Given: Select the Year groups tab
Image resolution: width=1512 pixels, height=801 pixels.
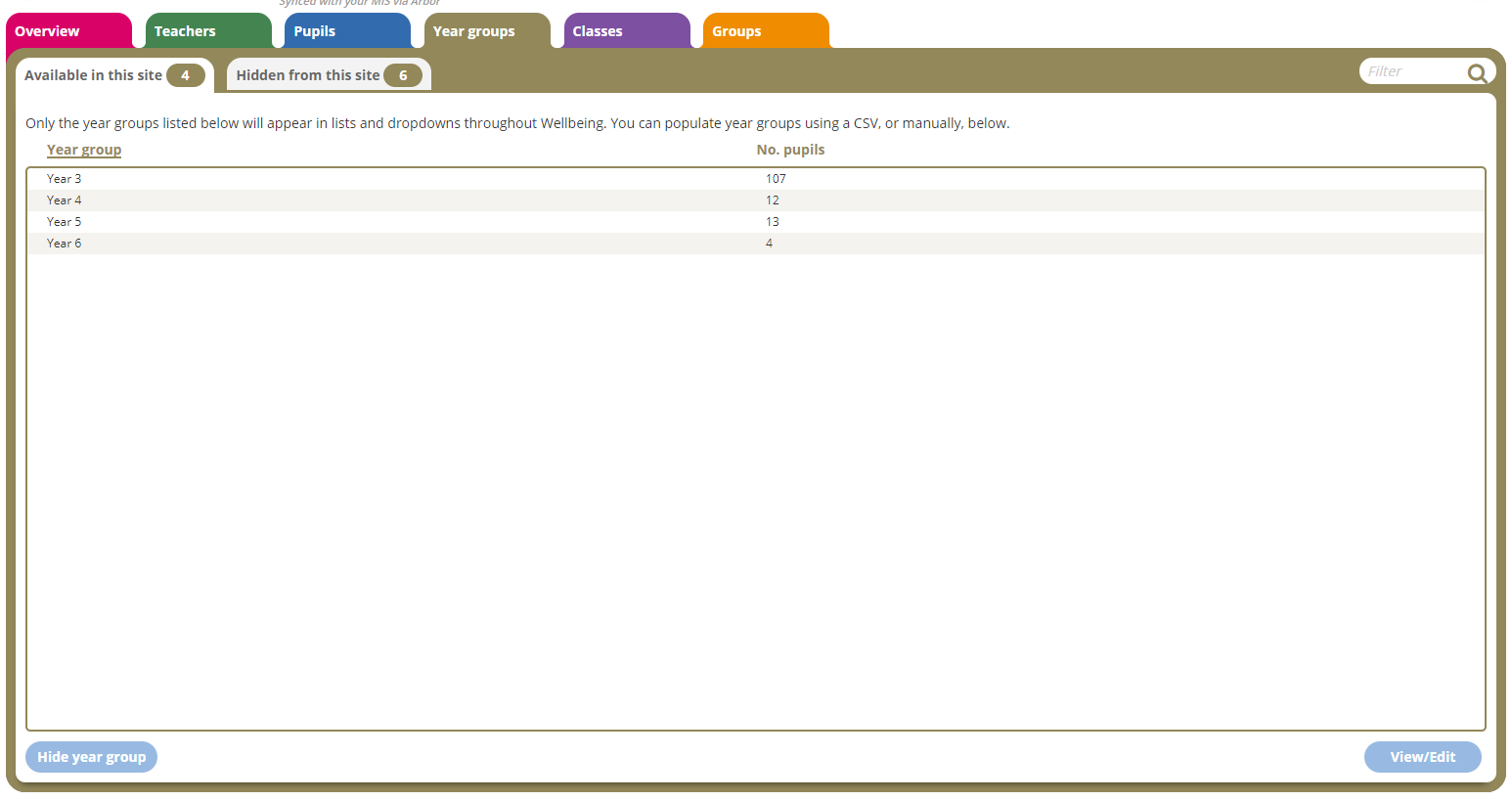Looking at the screenshot, I should click(473, 30).
